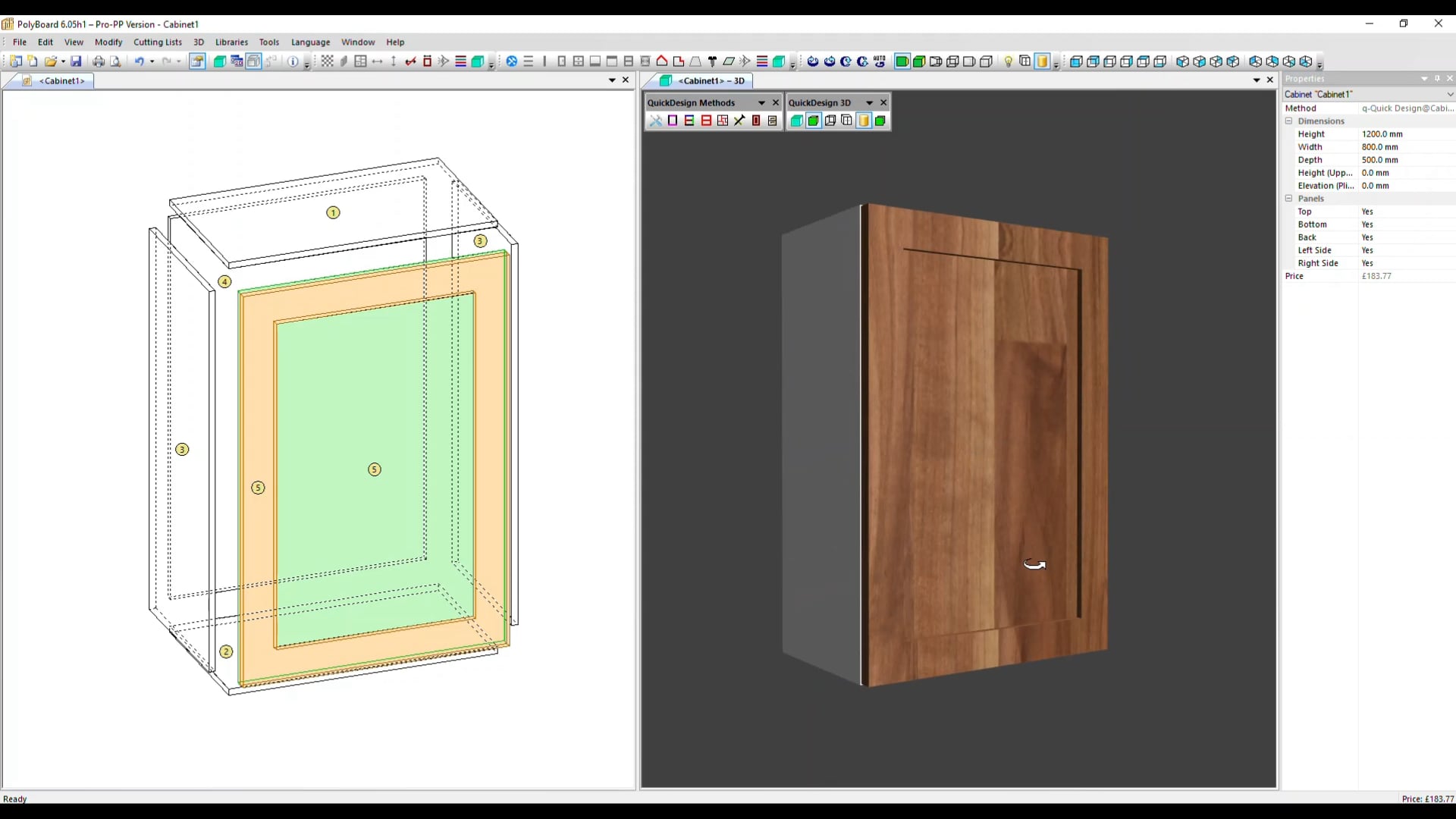
Task: Open the Cutting Lists menu
Action: pos(158,42)
